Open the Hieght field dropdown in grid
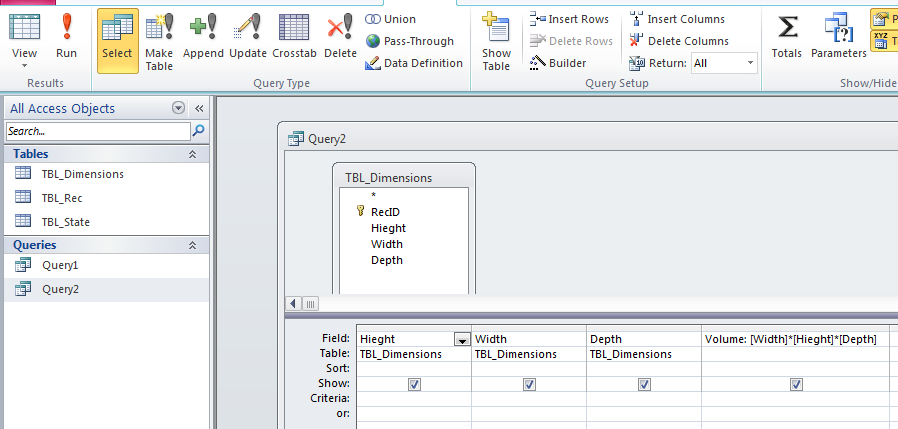The height and width of the screenshot is (429, 898). (x=462, y=340)
